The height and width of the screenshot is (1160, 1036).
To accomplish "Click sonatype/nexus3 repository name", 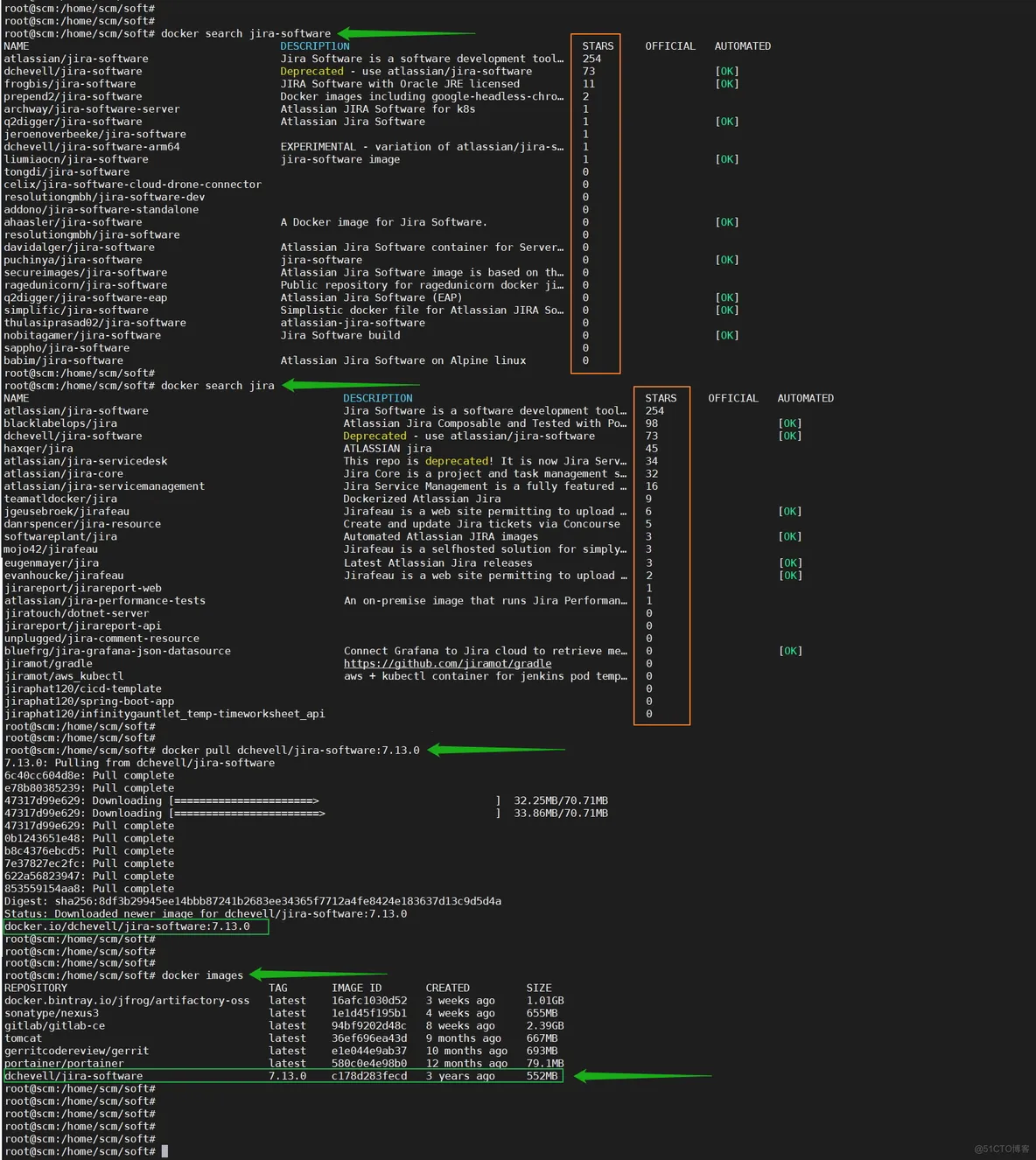I will click(51, 1013).
